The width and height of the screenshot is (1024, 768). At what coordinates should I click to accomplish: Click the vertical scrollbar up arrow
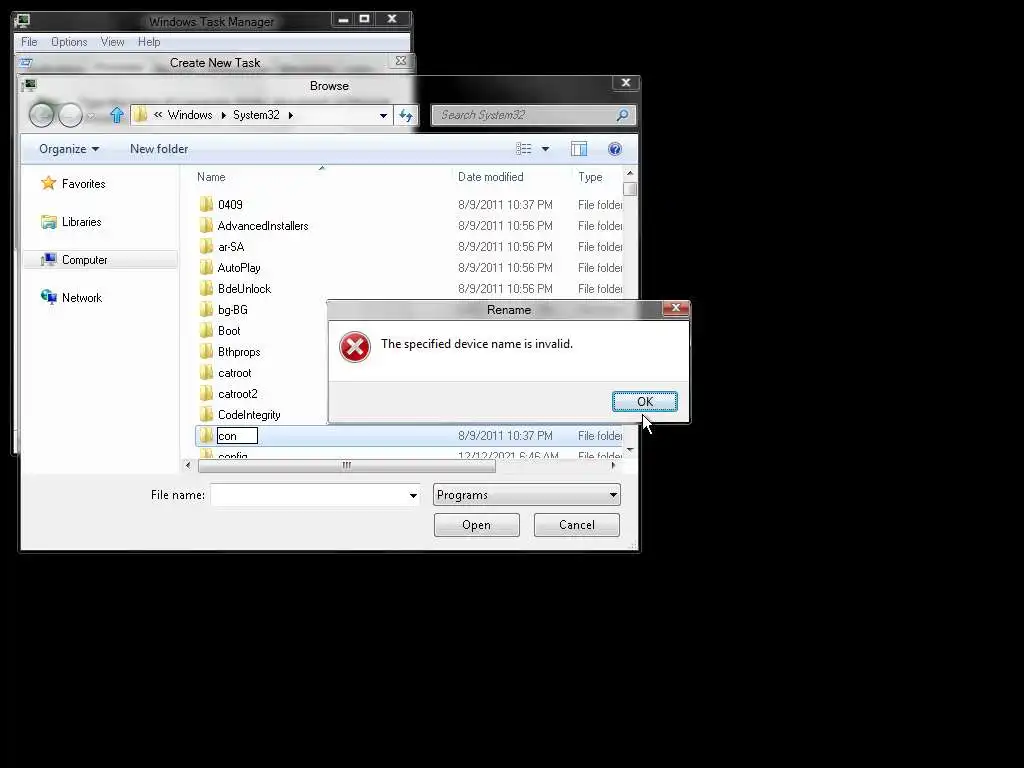pyautogui.click(x=630, y=173)
